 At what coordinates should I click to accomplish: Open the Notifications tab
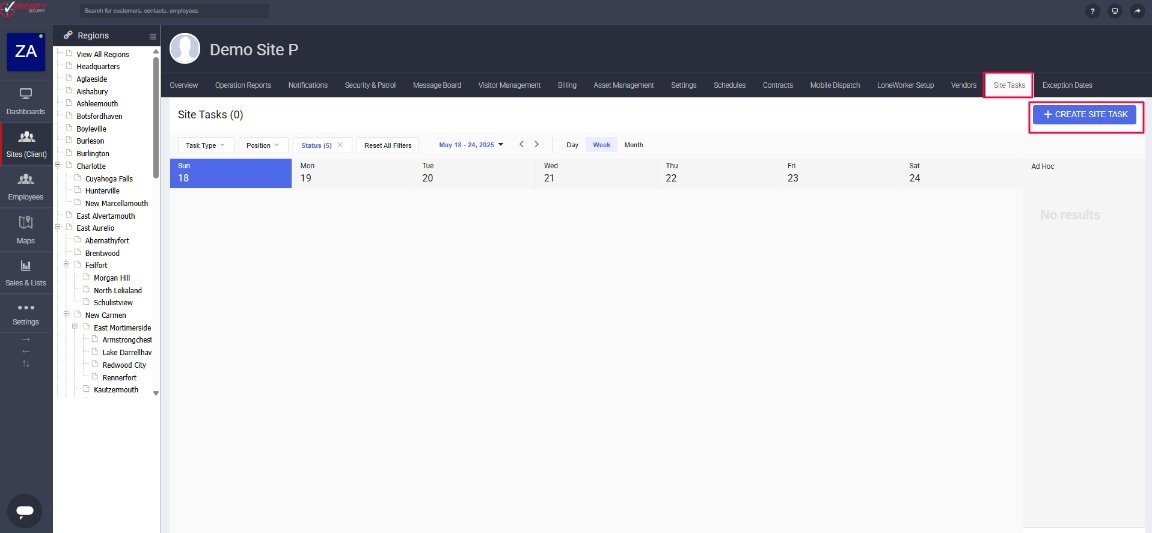308,85
